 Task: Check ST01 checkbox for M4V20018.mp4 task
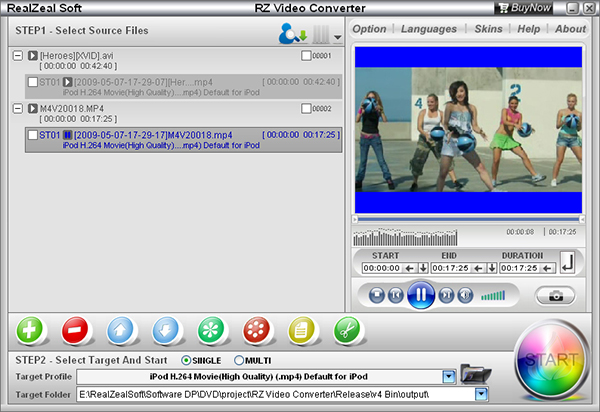33,135
